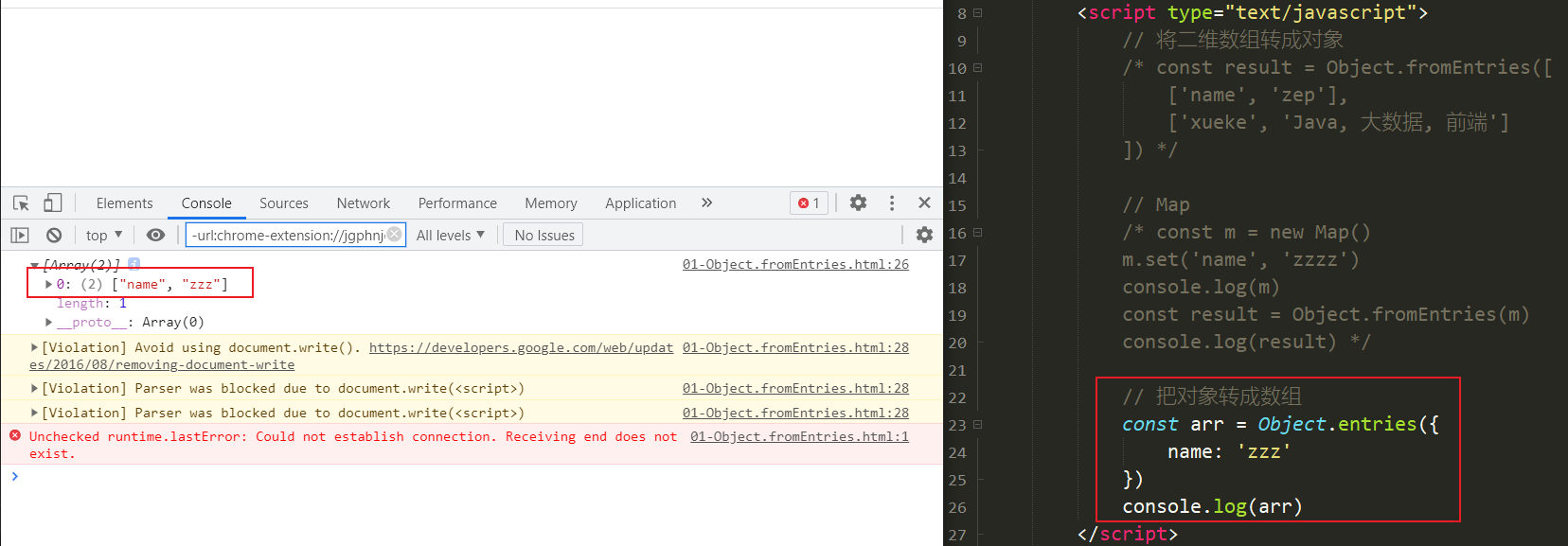Expand the __proto__ Array(0) entry

click(x=48, y=322)
